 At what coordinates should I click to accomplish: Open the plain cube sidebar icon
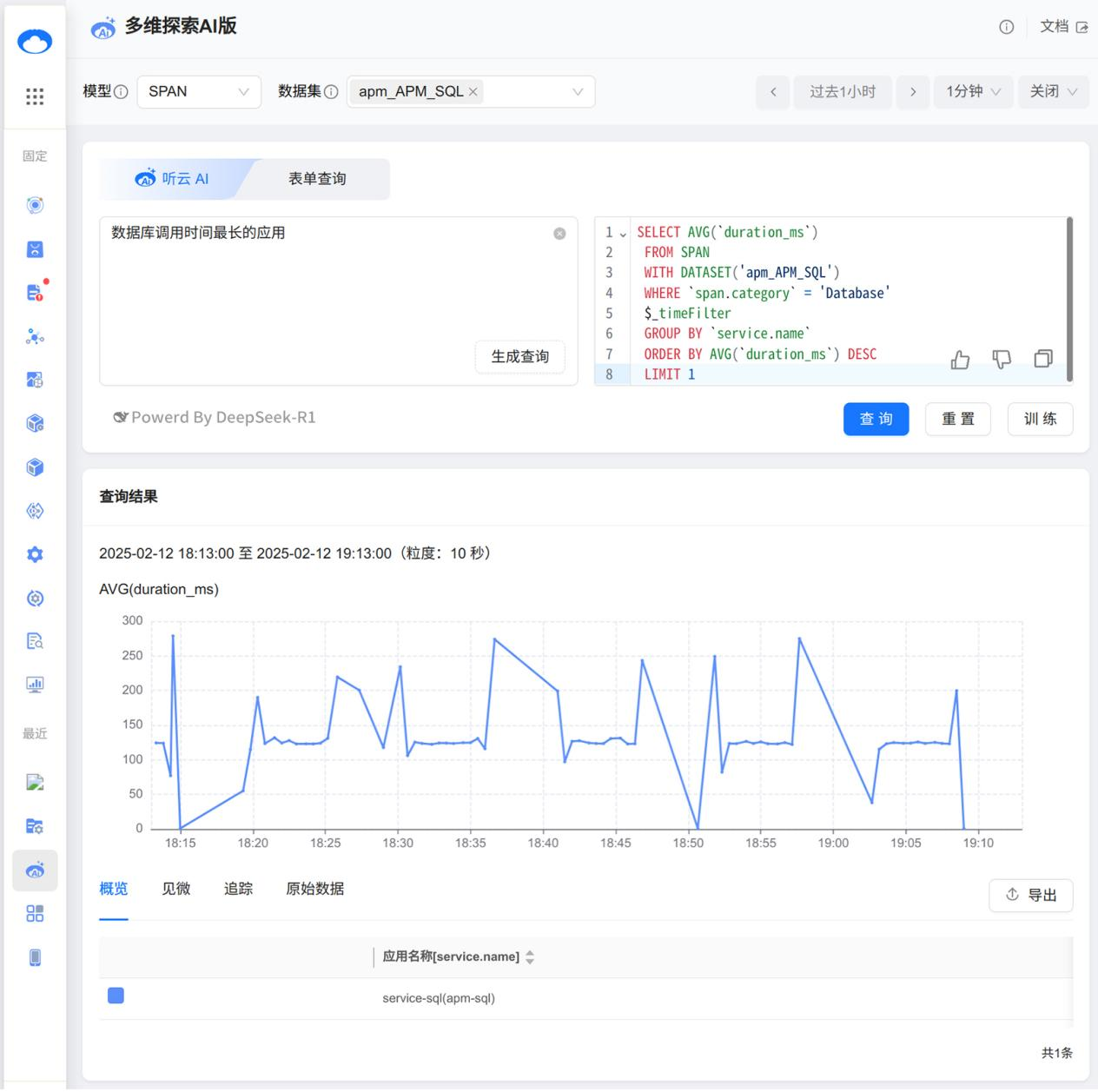(x=35, y=467)
